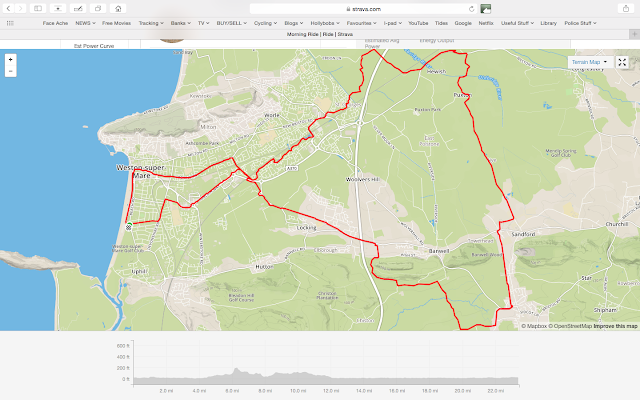Zoom out on the map
Screen dimensions: 640x400
click(x=10, y=71)
